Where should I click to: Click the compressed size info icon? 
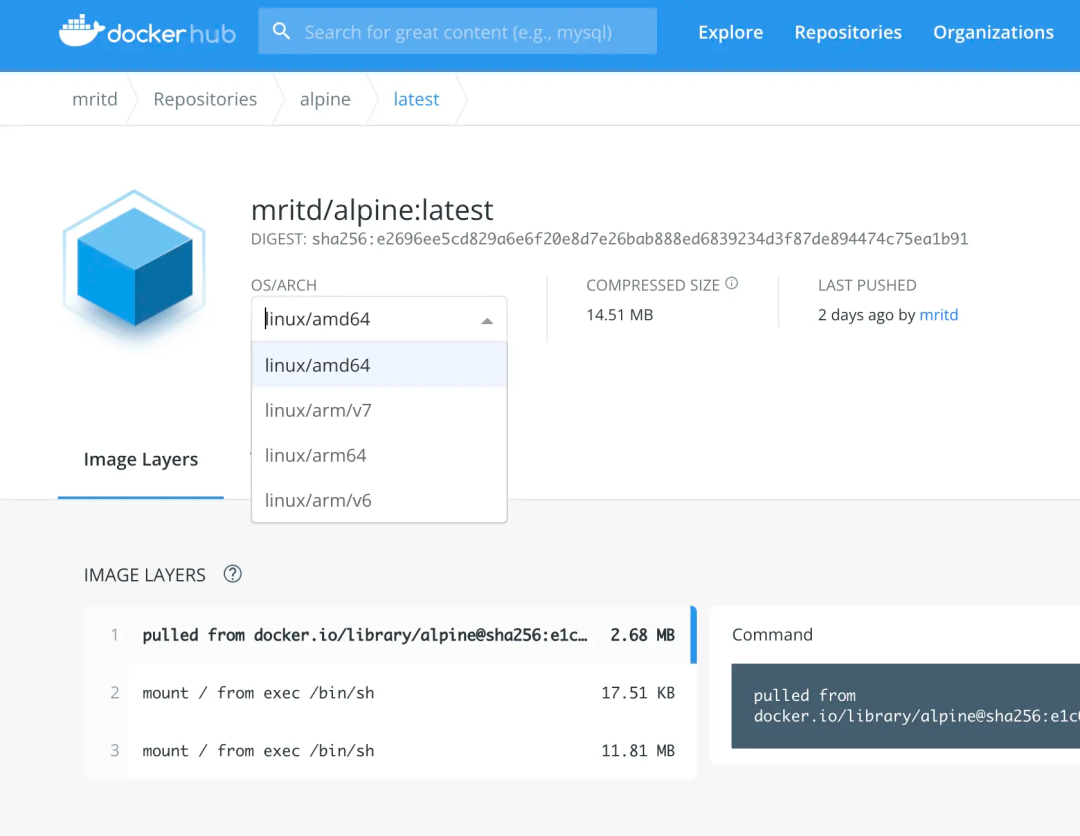click(731, 284)
